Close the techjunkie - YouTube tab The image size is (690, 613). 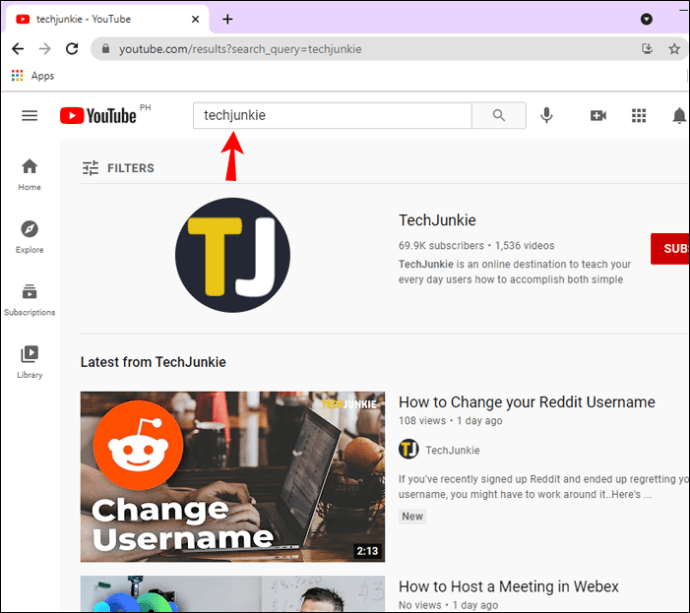(195, 19)
